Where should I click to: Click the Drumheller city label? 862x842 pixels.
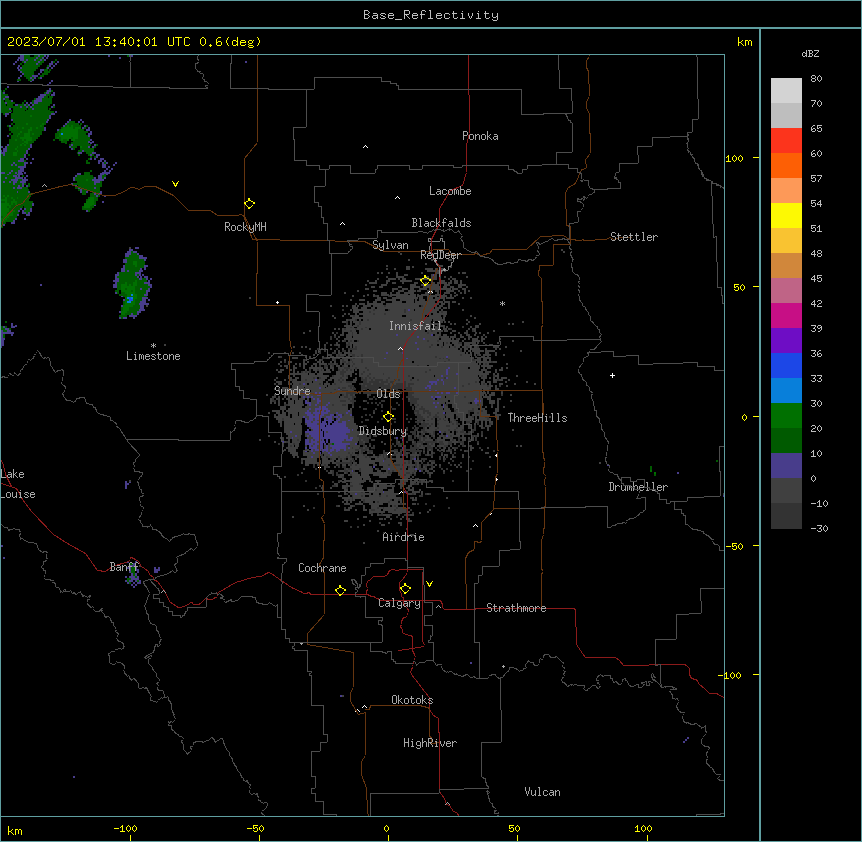click(638, 487)
